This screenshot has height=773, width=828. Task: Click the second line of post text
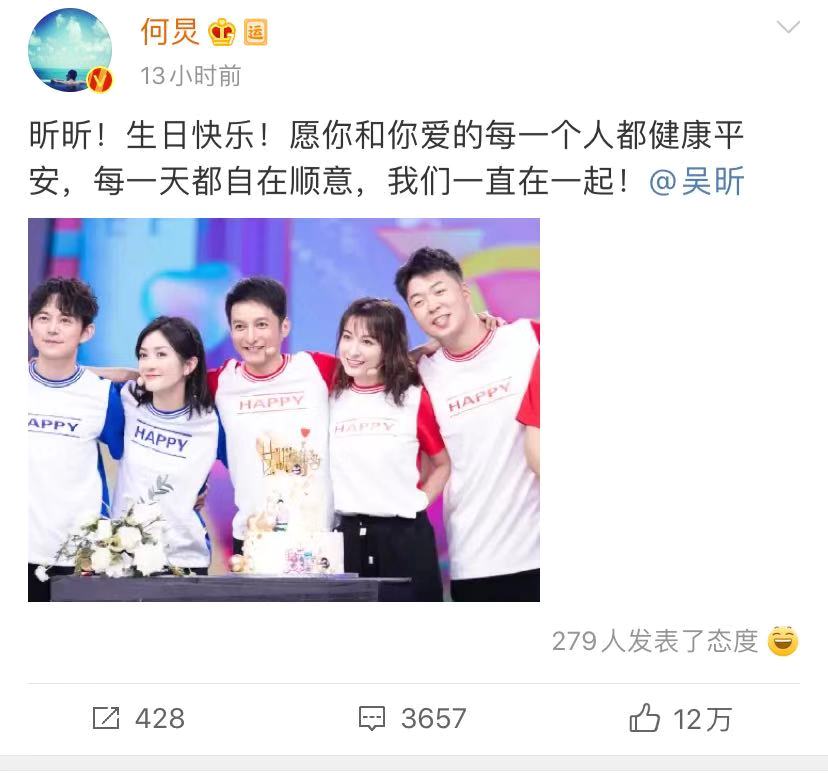click(387, 181)
